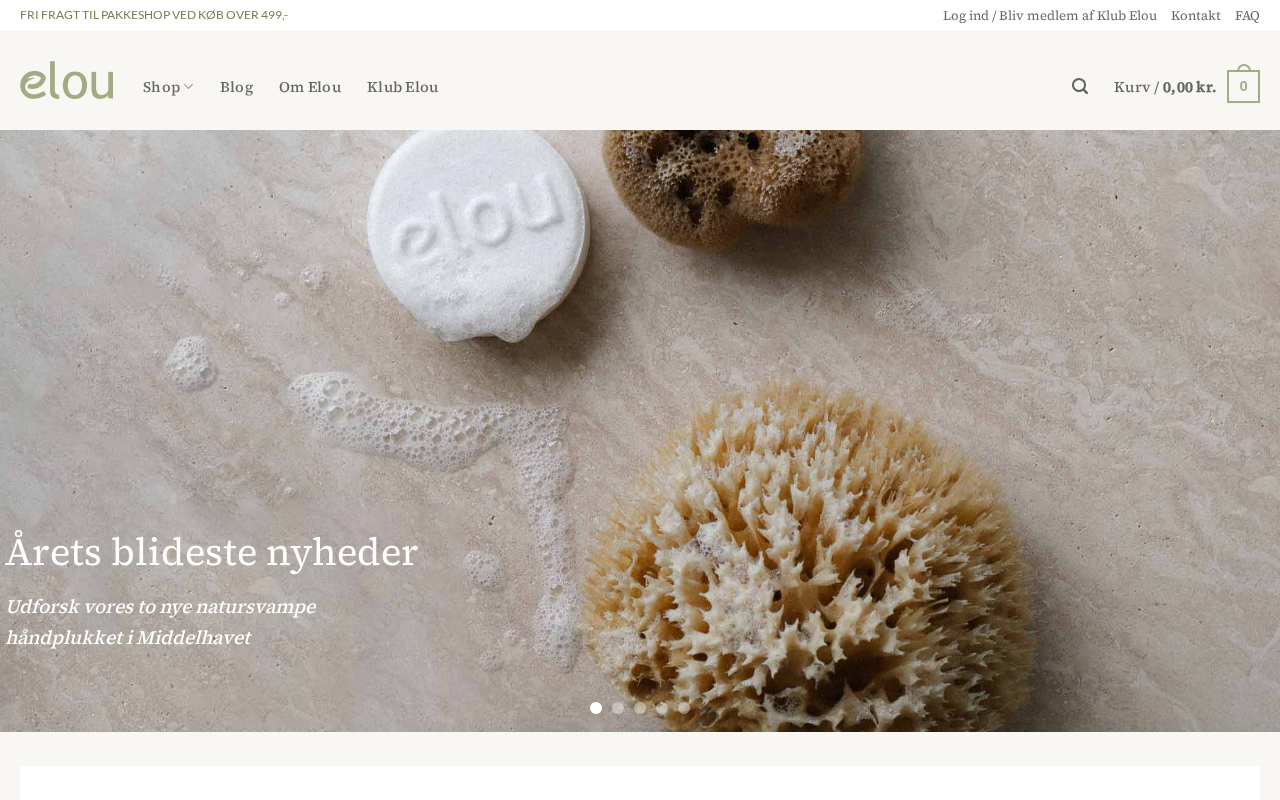Select the third slider dot
Viewport: 1280px width, 800px height.
point(640,708)
